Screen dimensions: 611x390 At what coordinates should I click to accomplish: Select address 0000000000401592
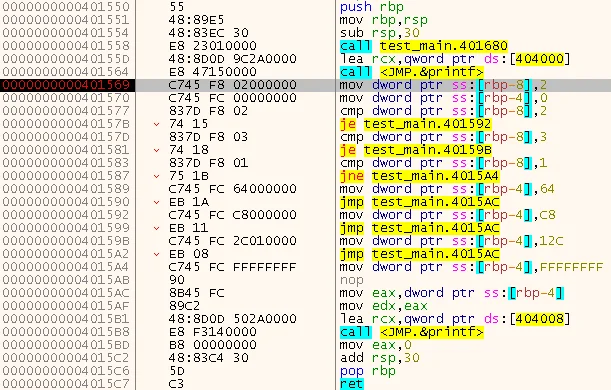(x=66, y=215)
